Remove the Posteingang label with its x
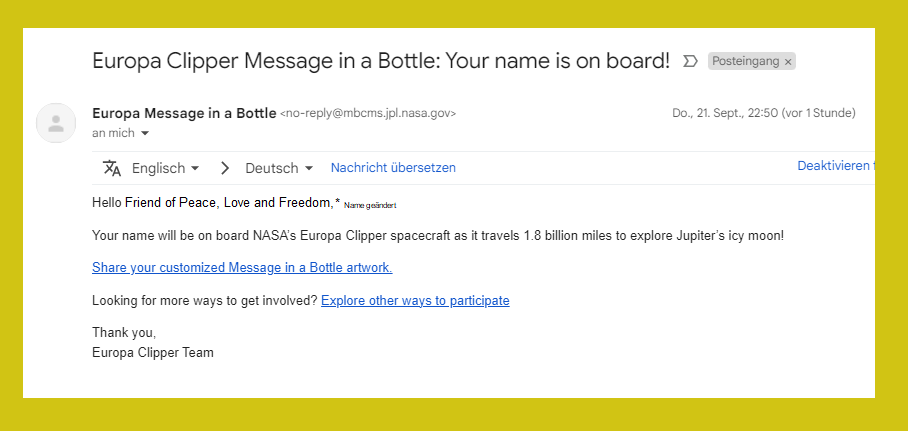The width and height of the screenshot is (908, 431). click(788, 62)
